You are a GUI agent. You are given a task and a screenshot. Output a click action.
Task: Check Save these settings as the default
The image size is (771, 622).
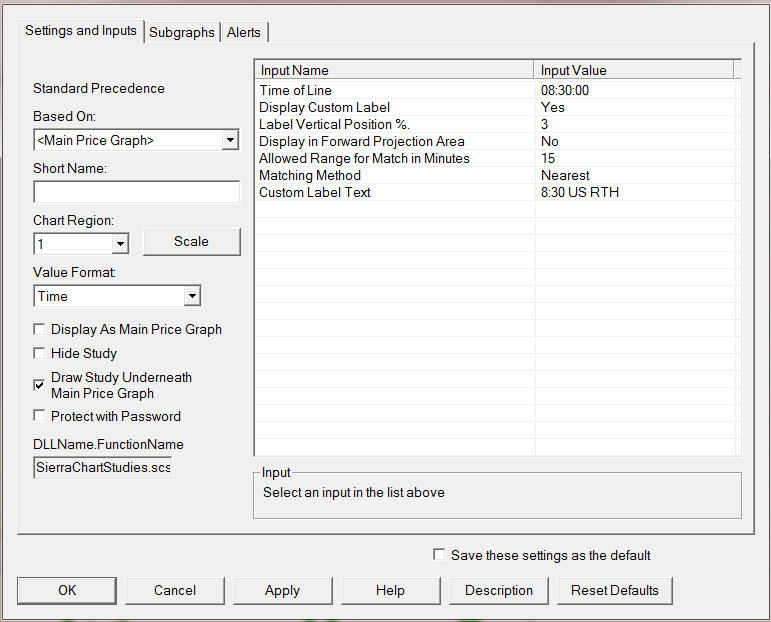click(439, 554)
